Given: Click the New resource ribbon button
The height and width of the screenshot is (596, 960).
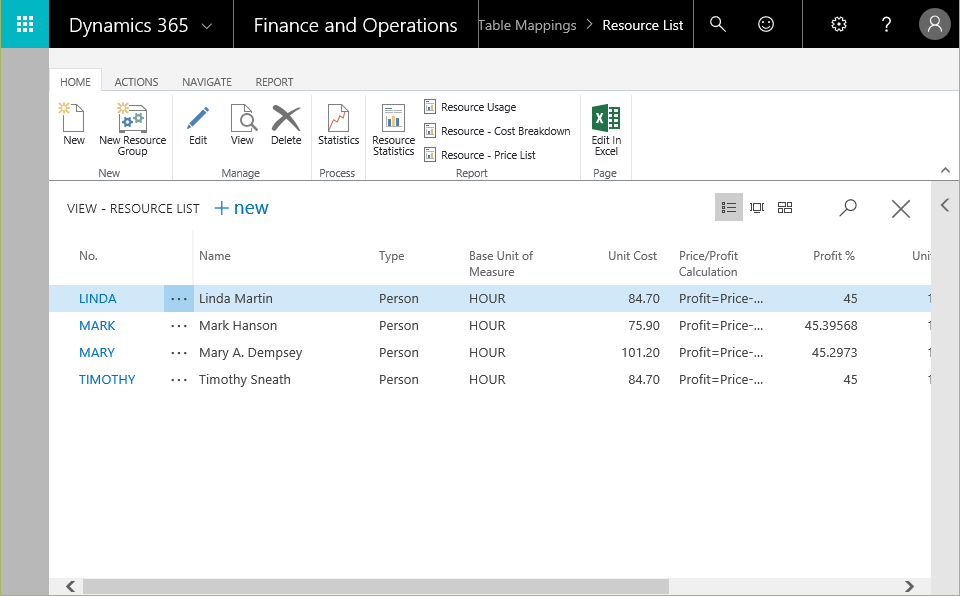Looking at the screenshot, I should 73,124.
